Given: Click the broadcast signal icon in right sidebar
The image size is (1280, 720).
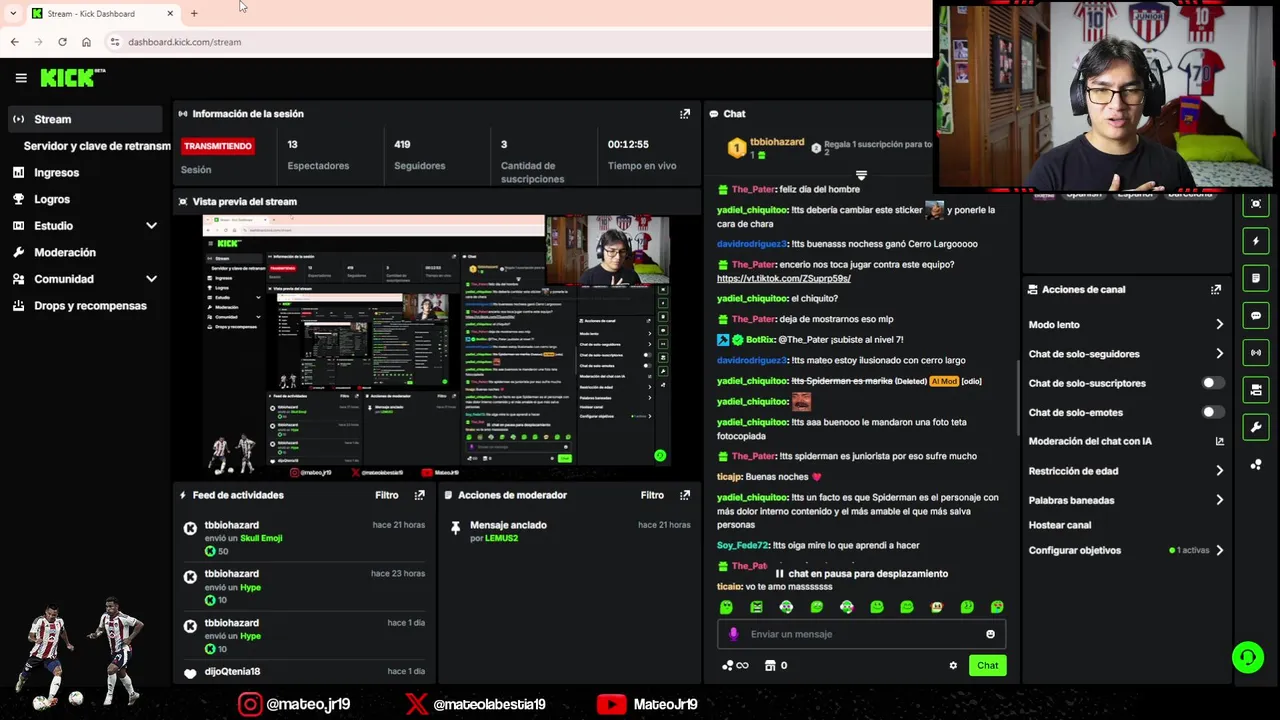Looking at the screenshot, I should point(1256,353).
